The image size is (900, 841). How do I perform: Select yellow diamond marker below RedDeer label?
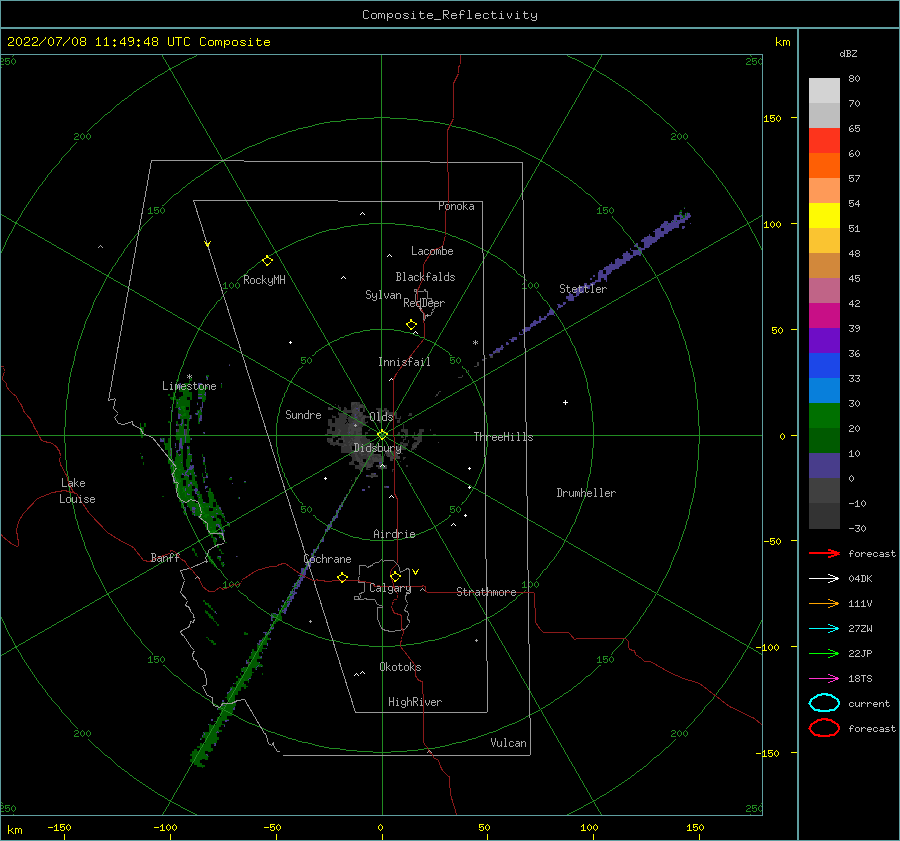click(x=412, y=325)
